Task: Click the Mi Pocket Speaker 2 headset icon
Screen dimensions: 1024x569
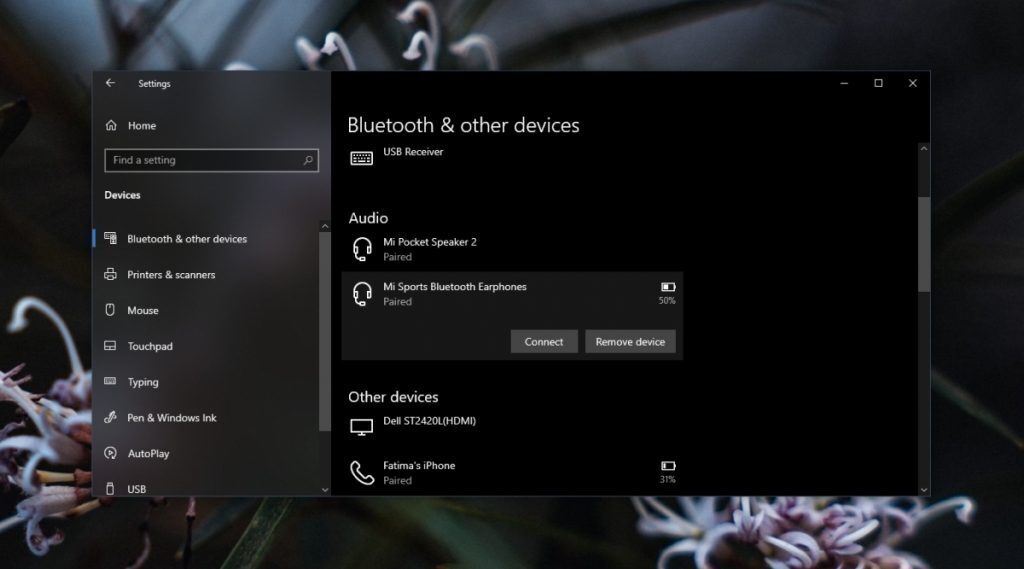Action: (362, 249)
